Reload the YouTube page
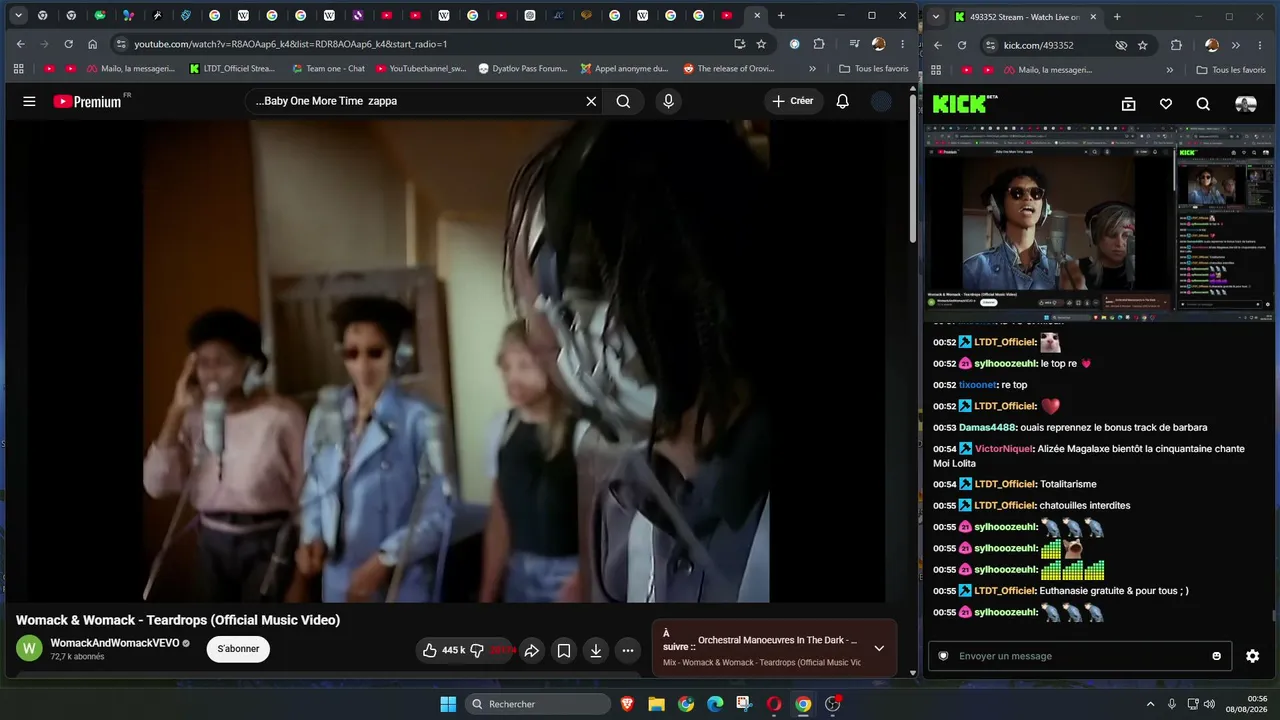Image resolution: width=1280 pixels, height=720 pixels. coord(68,44)
